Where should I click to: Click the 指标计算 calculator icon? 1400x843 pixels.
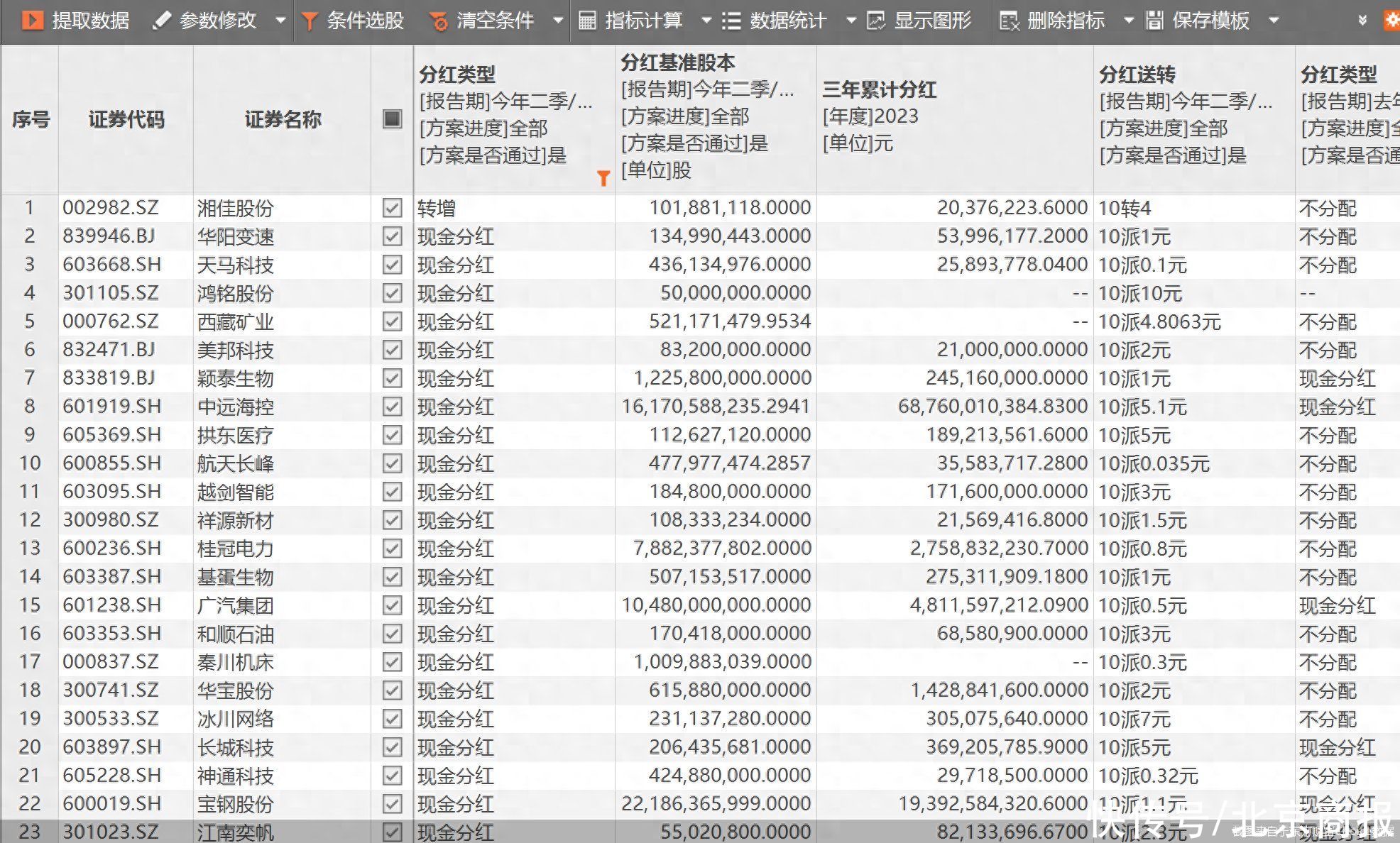[587, 21]
